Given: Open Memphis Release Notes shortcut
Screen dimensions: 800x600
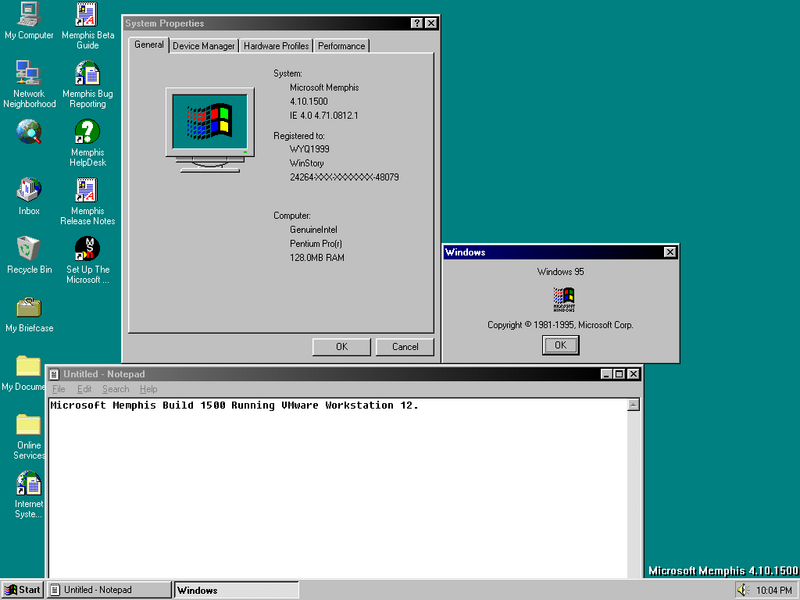Looking at the screenshot, I should [x=87, y=190].
